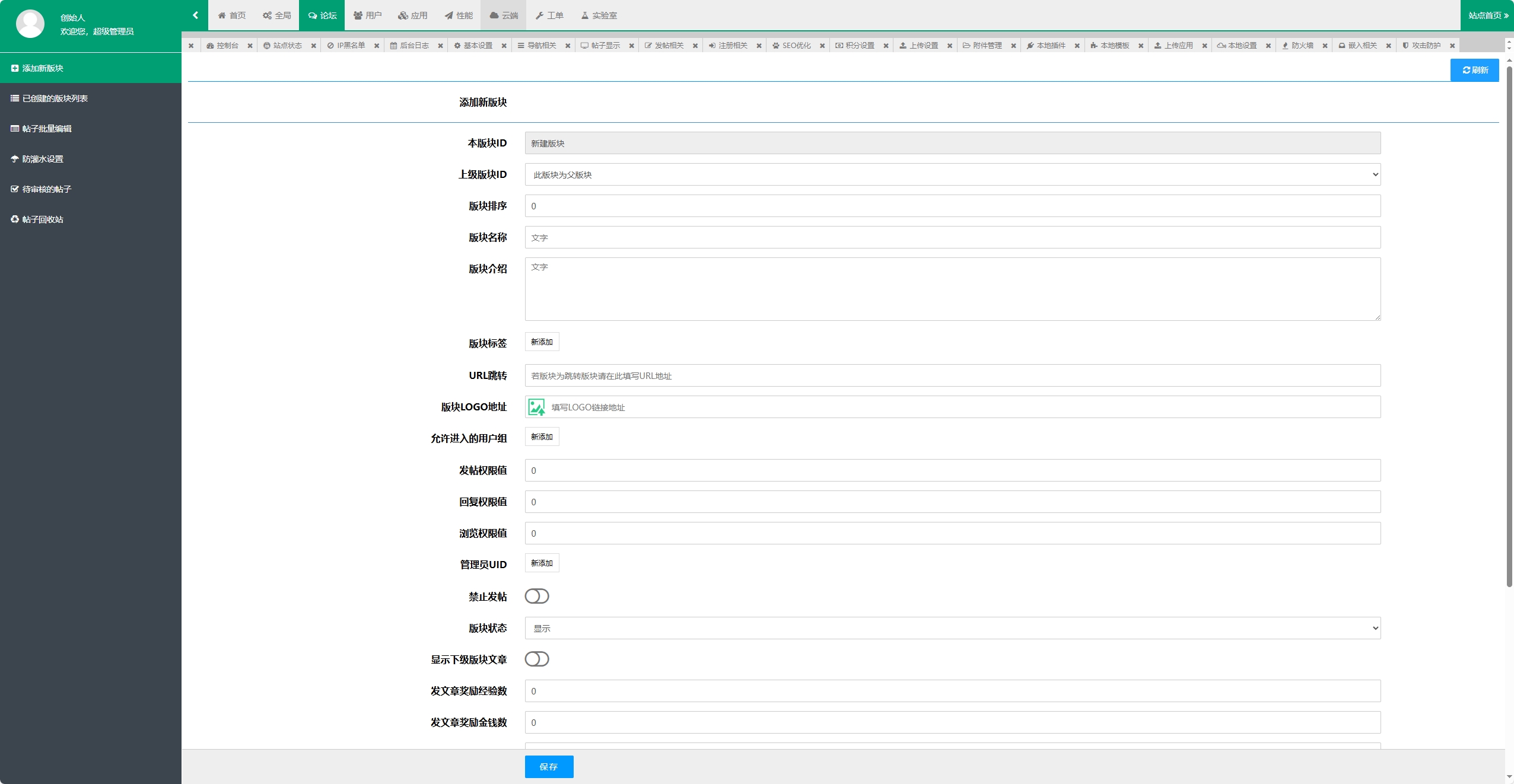This screenshot has width=1514, height=784.
Task: Open 帖子回收站 in the sidebar
Action: (91, 219)
